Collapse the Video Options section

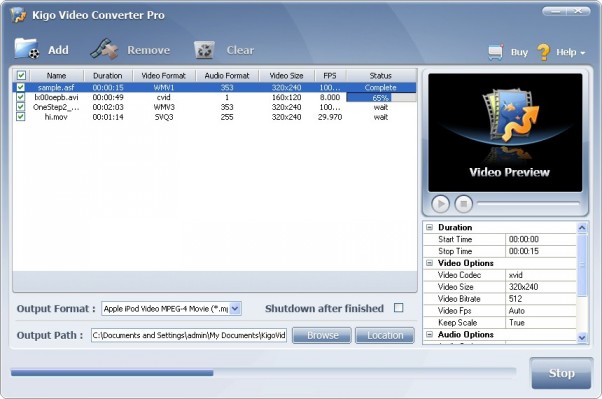(430, 263)
